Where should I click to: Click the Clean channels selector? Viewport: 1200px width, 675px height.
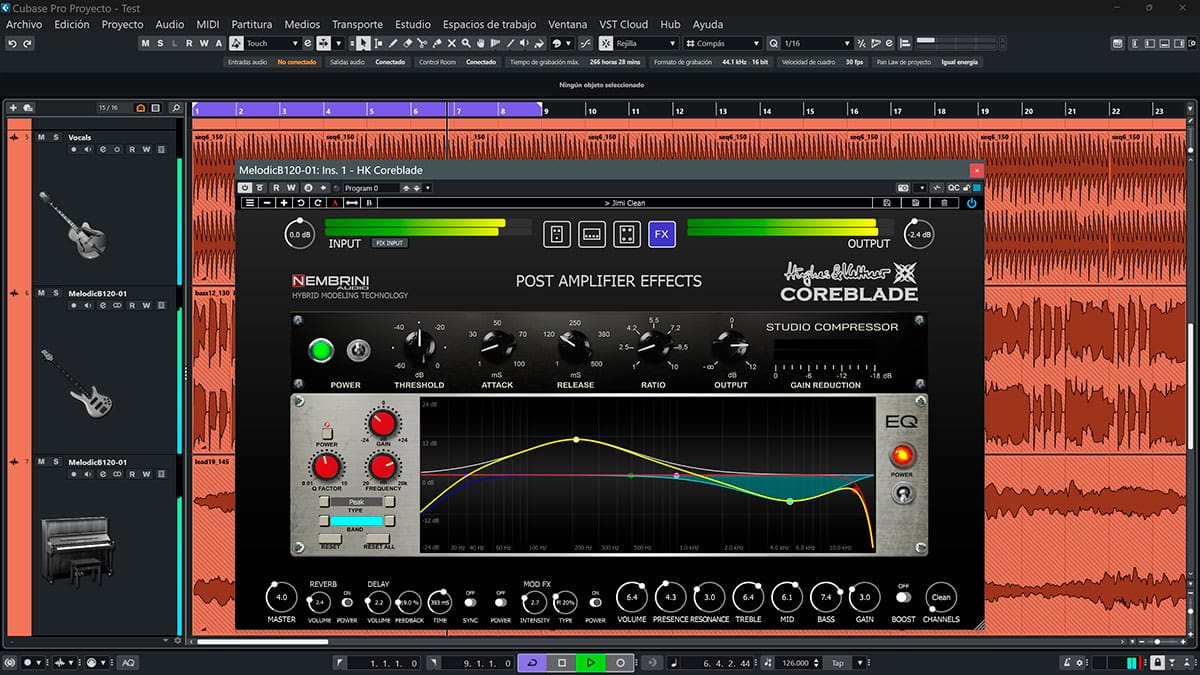click(x=941, y=597)
